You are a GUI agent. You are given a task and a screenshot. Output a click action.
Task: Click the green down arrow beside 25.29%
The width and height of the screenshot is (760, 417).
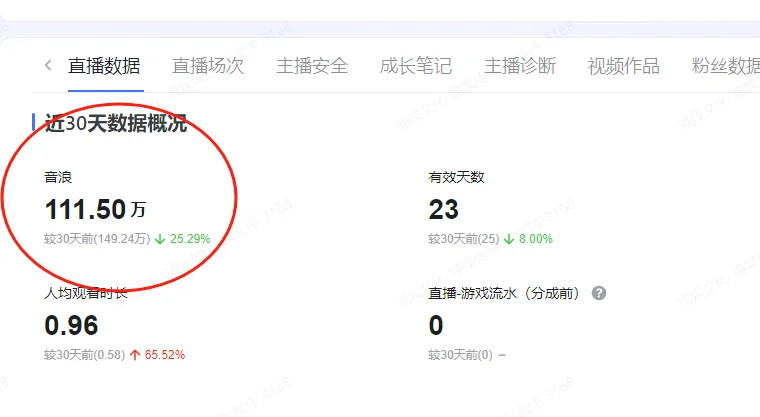pyautogui.click(x=160, y=239)
